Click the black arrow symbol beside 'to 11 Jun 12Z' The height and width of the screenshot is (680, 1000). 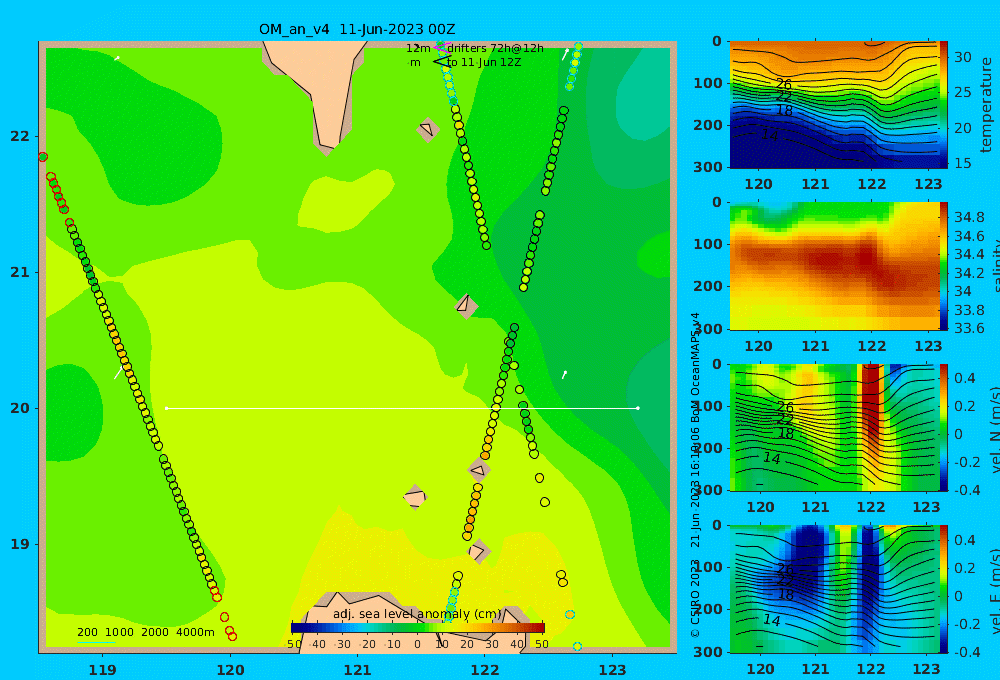tap(441, 62)
